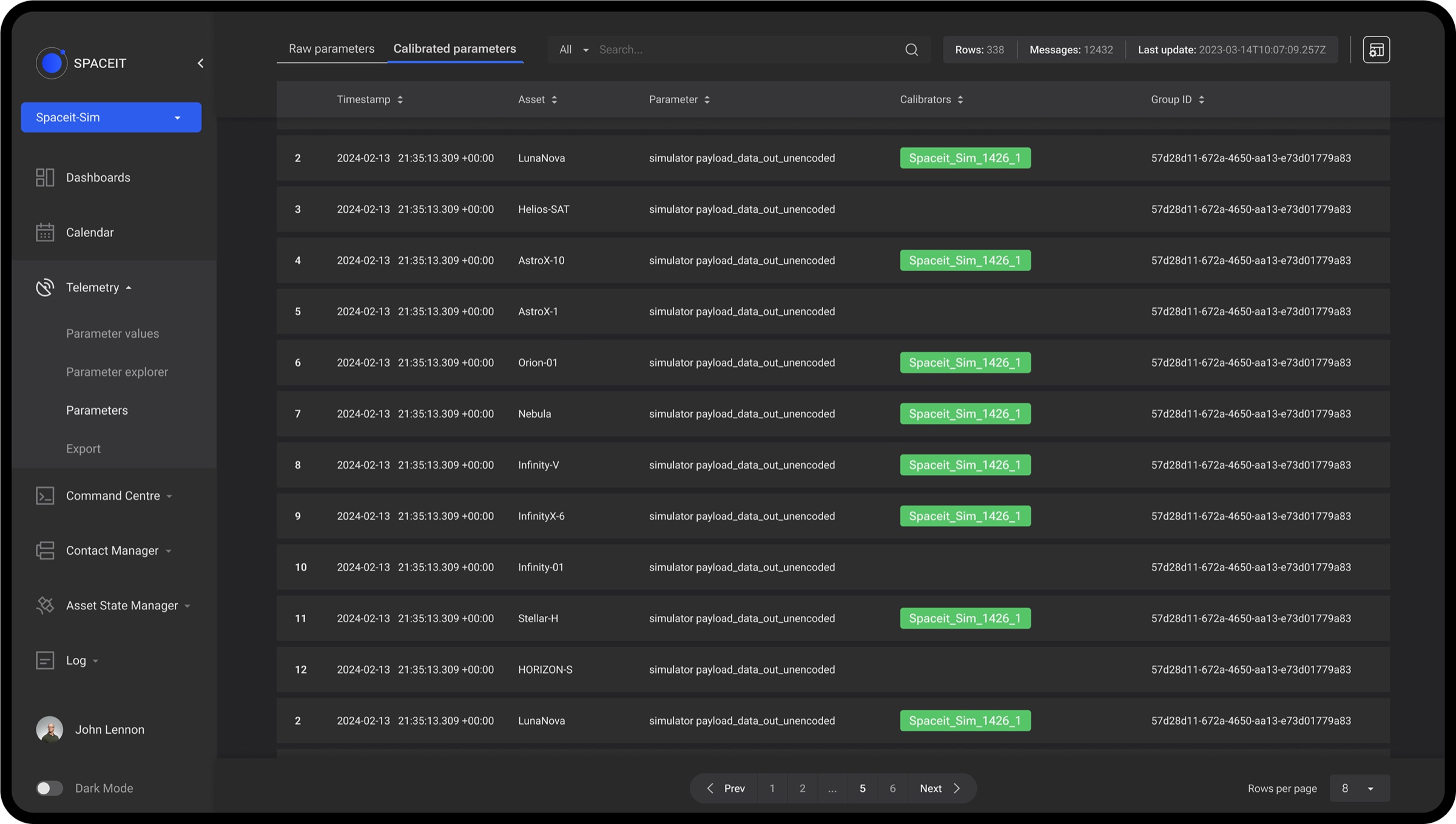Click the Command Centre terminal icon

[x=45, y=495]
